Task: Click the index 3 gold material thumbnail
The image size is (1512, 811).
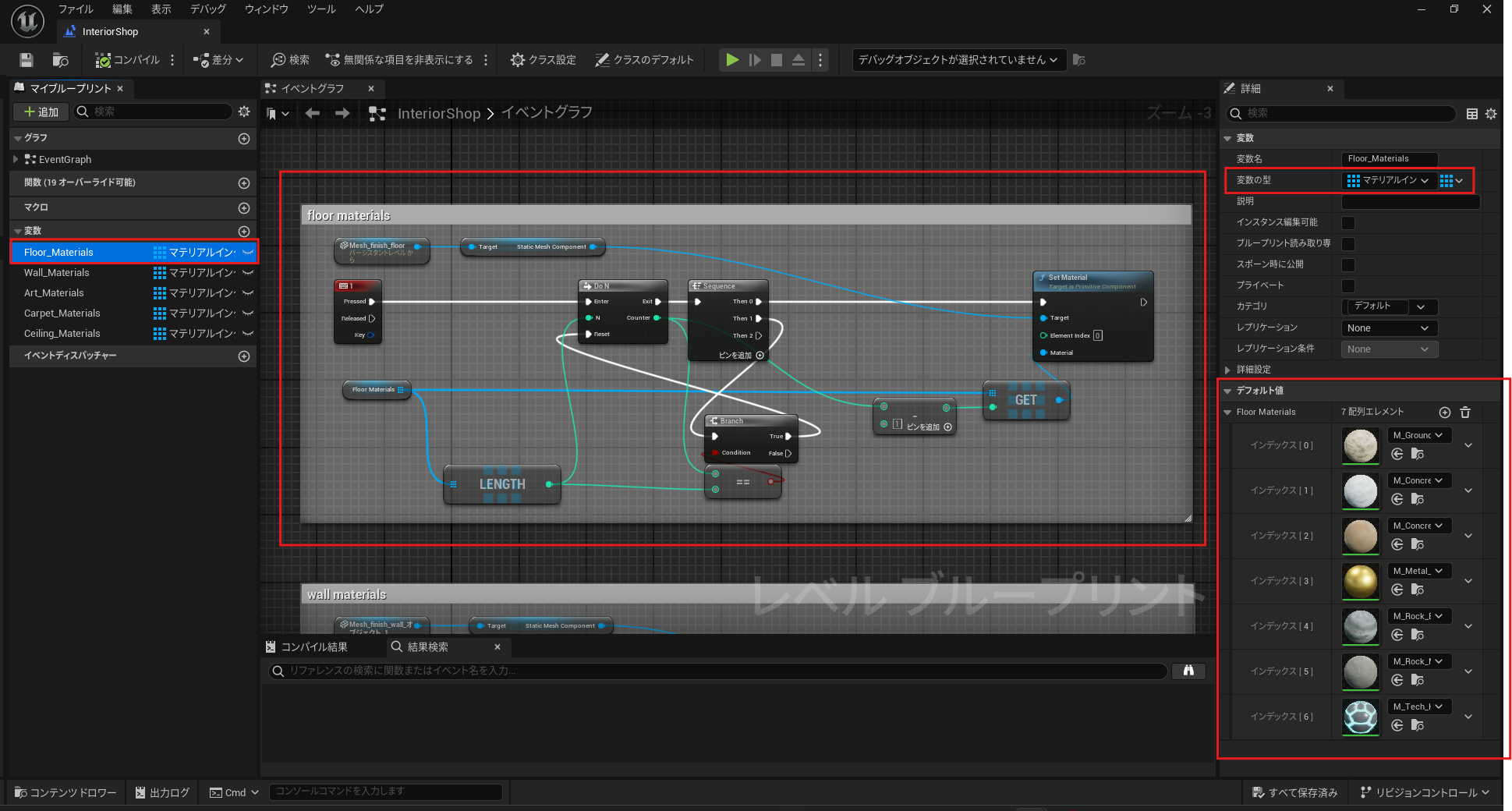Action: click(x=1360, y=581)
